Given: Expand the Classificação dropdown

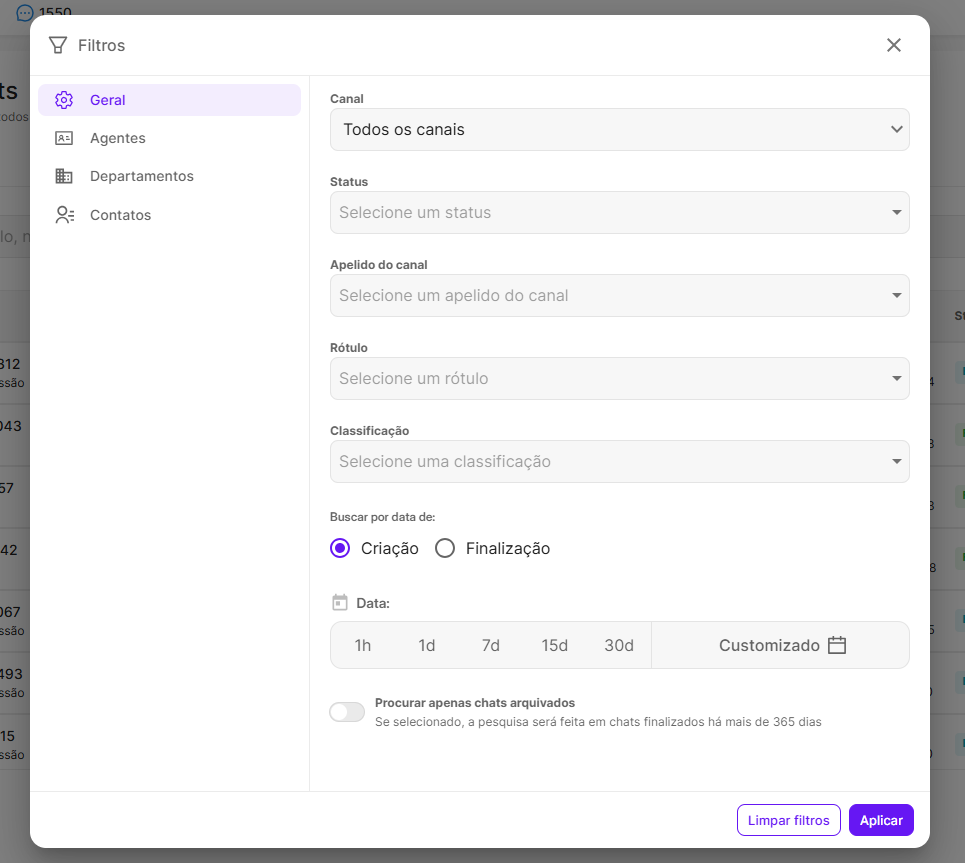Looking at the screenshot, I should [x=619, y=462].
